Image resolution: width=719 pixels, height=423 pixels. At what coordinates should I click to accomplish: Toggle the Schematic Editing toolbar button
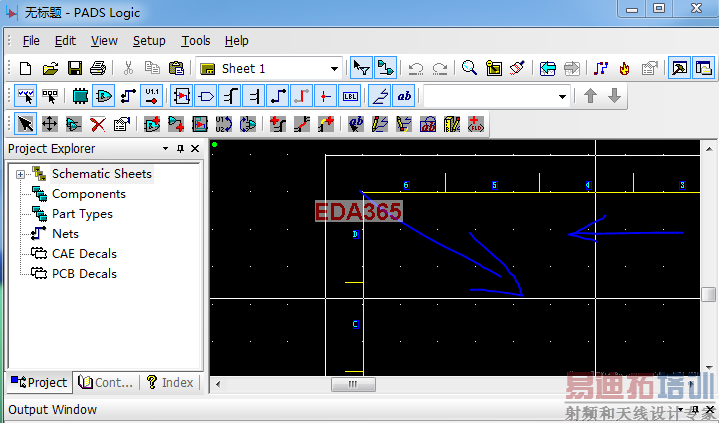click(x=385, y=69)
